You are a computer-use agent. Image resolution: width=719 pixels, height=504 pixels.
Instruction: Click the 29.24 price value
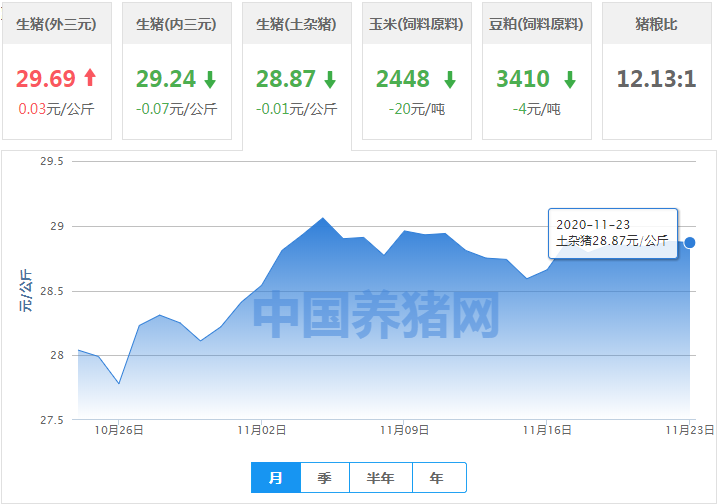(166, 78)
